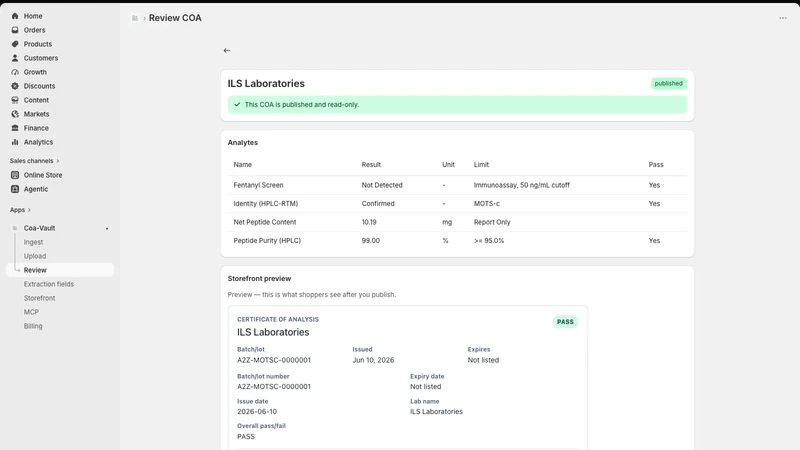800x450 pixels.
Task: Open the Customers section
Action: 41,58
